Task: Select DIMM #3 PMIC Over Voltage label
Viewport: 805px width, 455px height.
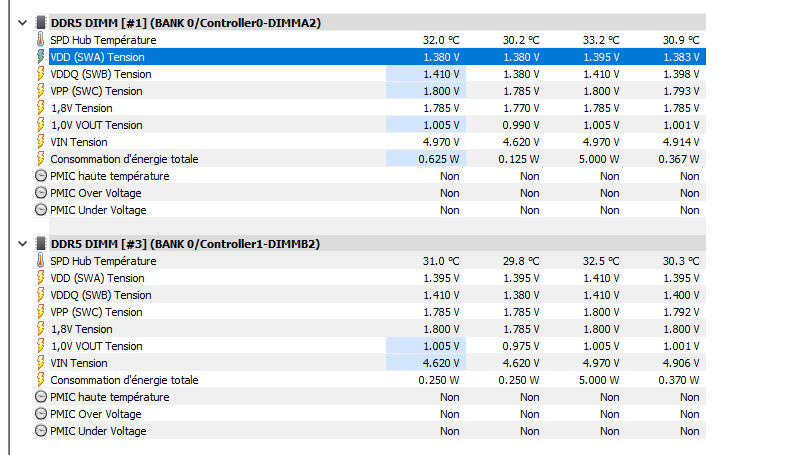Action: 96,414
